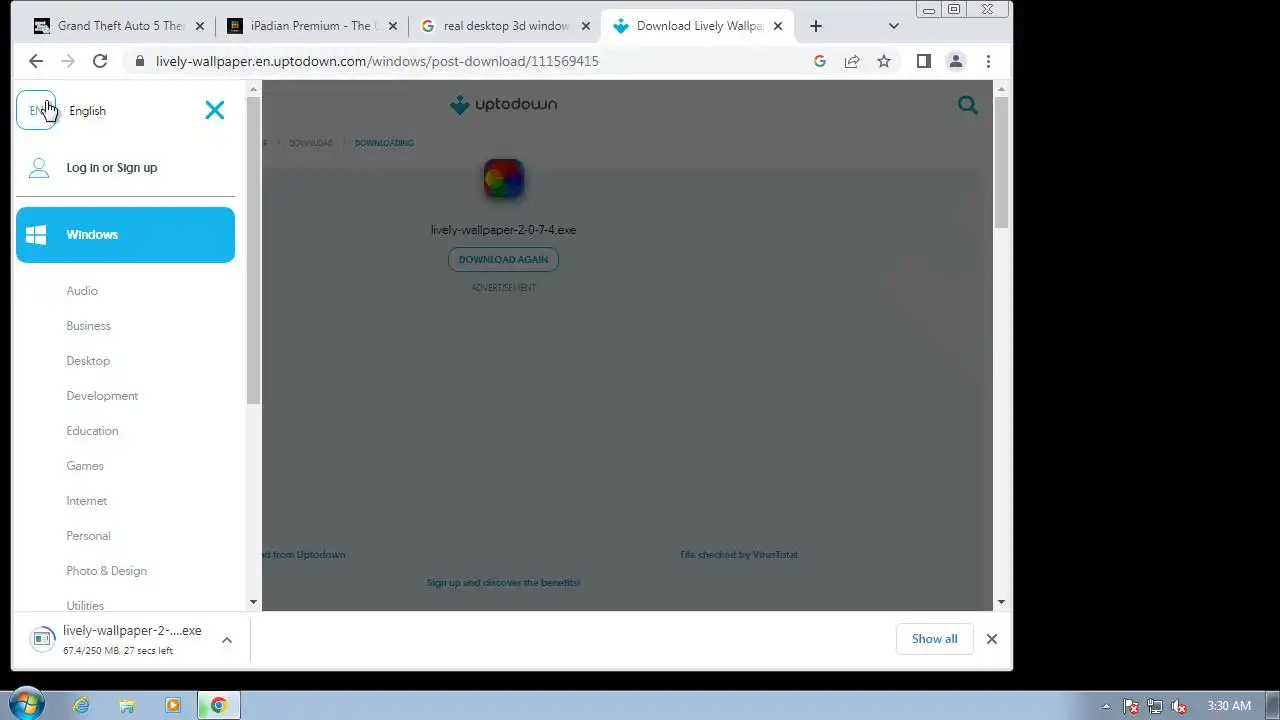
Task: Open Internet Explorer from taskbar
Action: [81, 705]
